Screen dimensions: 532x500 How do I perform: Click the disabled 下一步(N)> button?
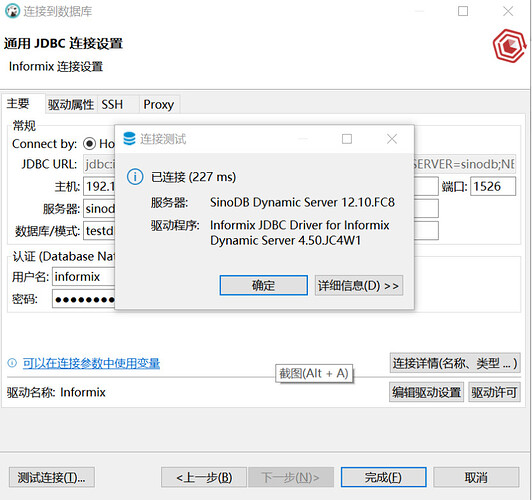[291, 477]
